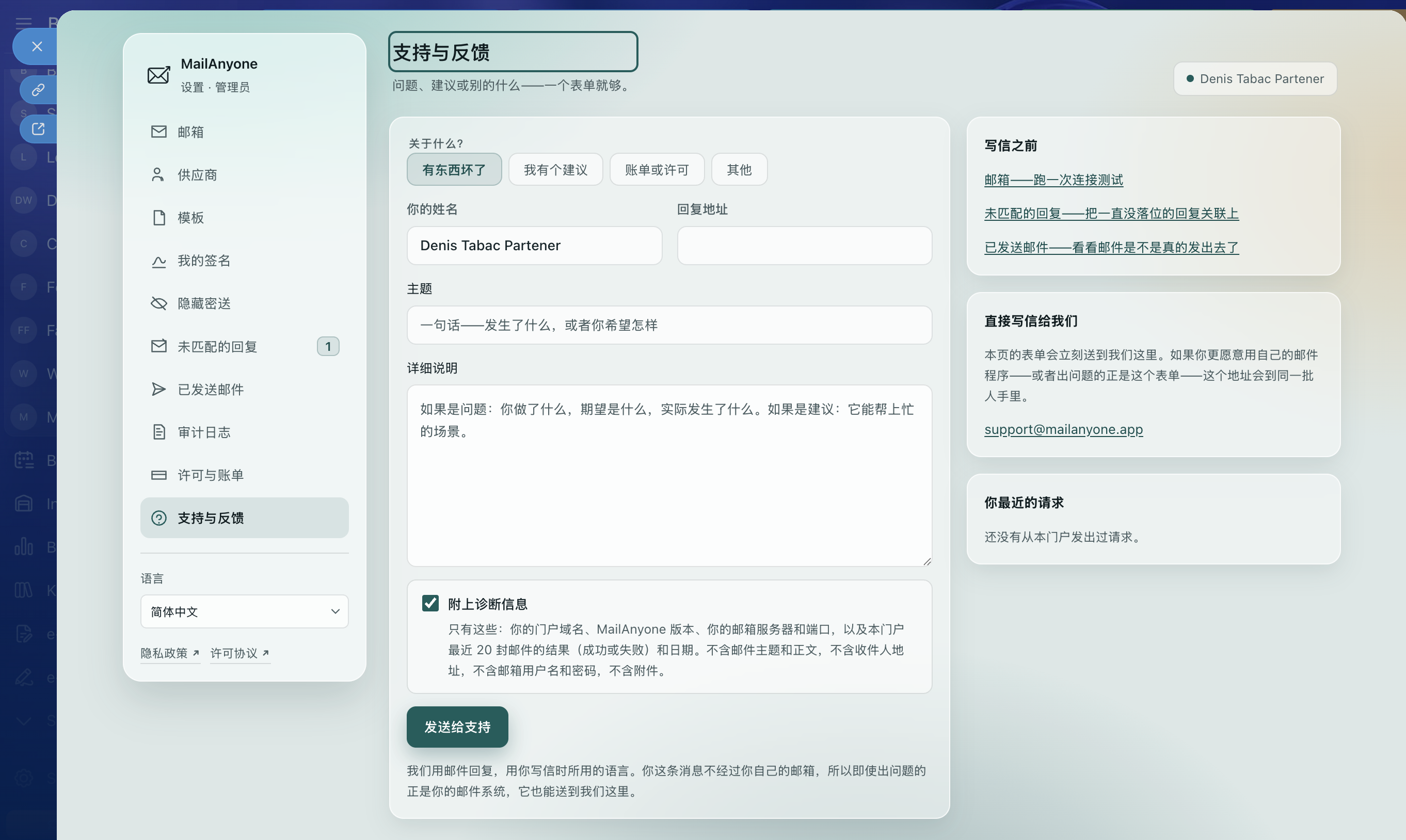
Task: Click the 主题 input field
Action: [669, 325]
